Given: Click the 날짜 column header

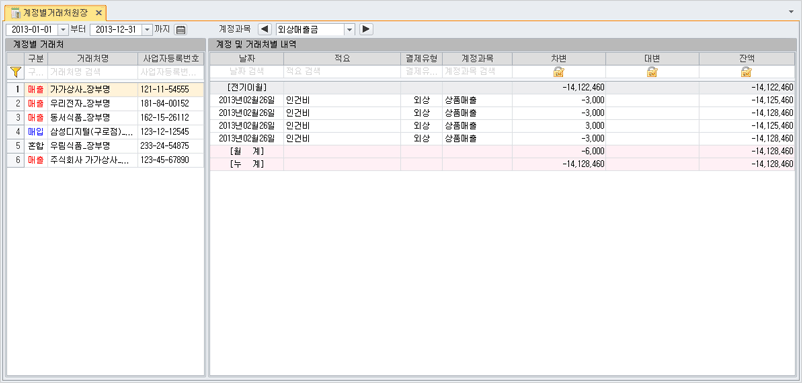Looking at the screenshot, I should tap(247, 58).
